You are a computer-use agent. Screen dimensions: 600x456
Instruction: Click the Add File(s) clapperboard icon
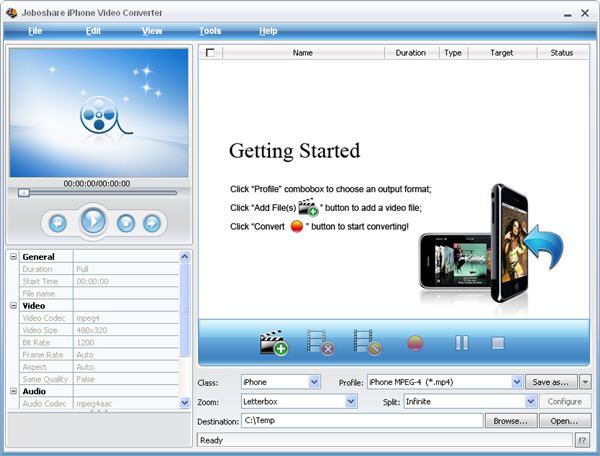274,342
